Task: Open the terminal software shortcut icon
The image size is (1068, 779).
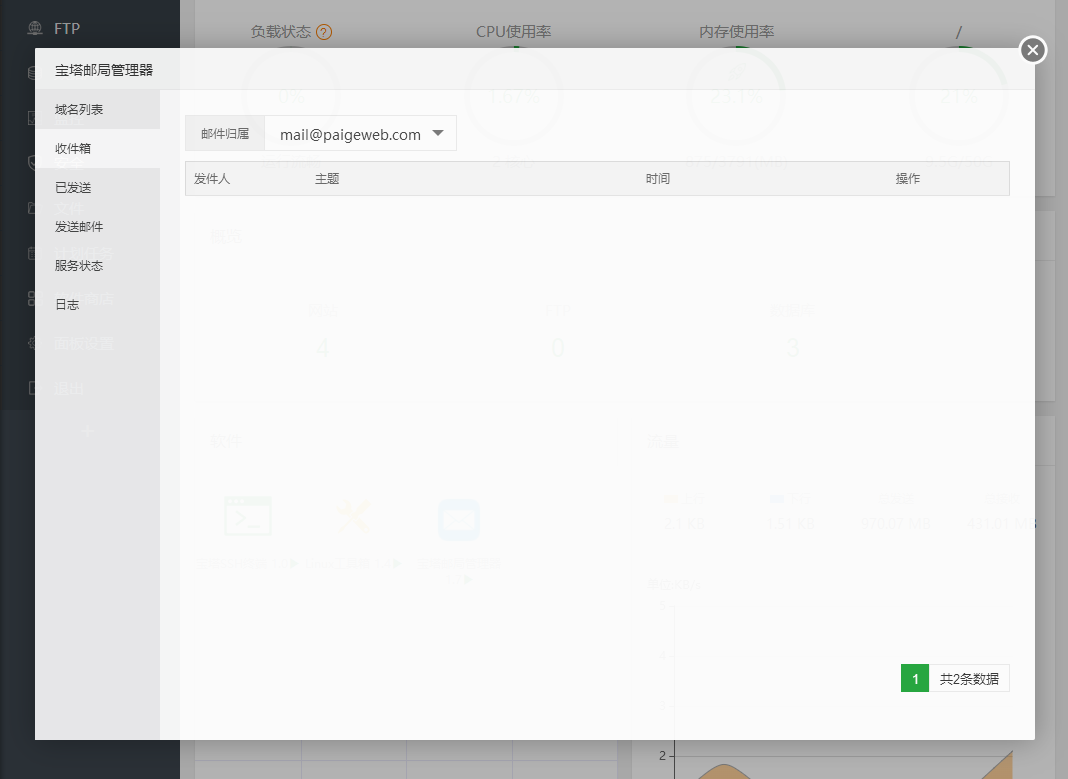Action: (x=247, y=516)
